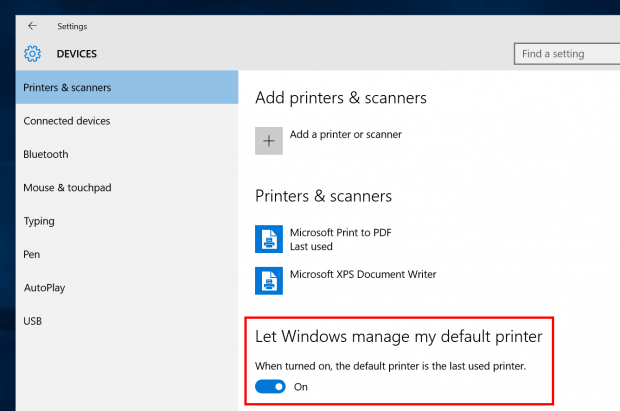Select Microsoft XPS Document Writer name
Screen dimensions: 620x411
363,274
